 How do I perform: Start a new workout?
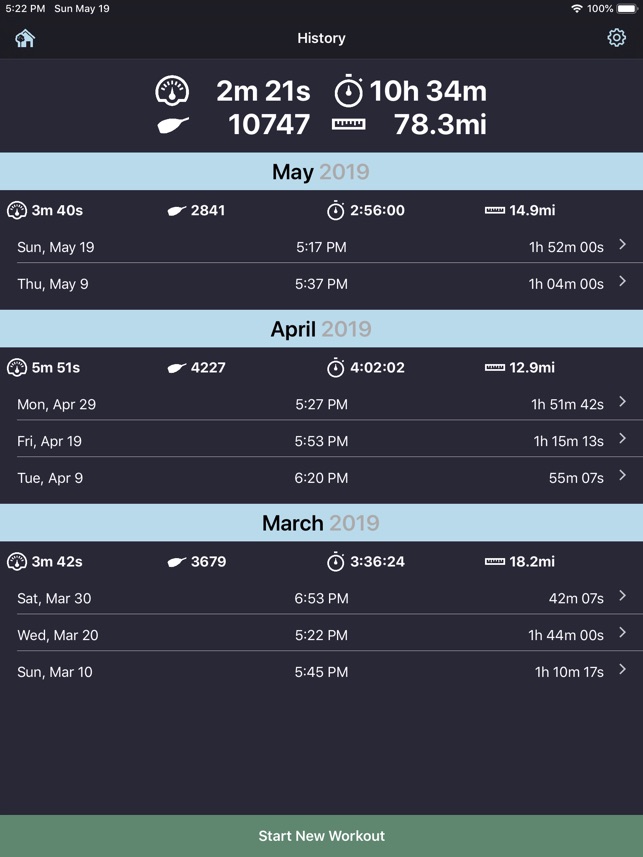point(321,836)
